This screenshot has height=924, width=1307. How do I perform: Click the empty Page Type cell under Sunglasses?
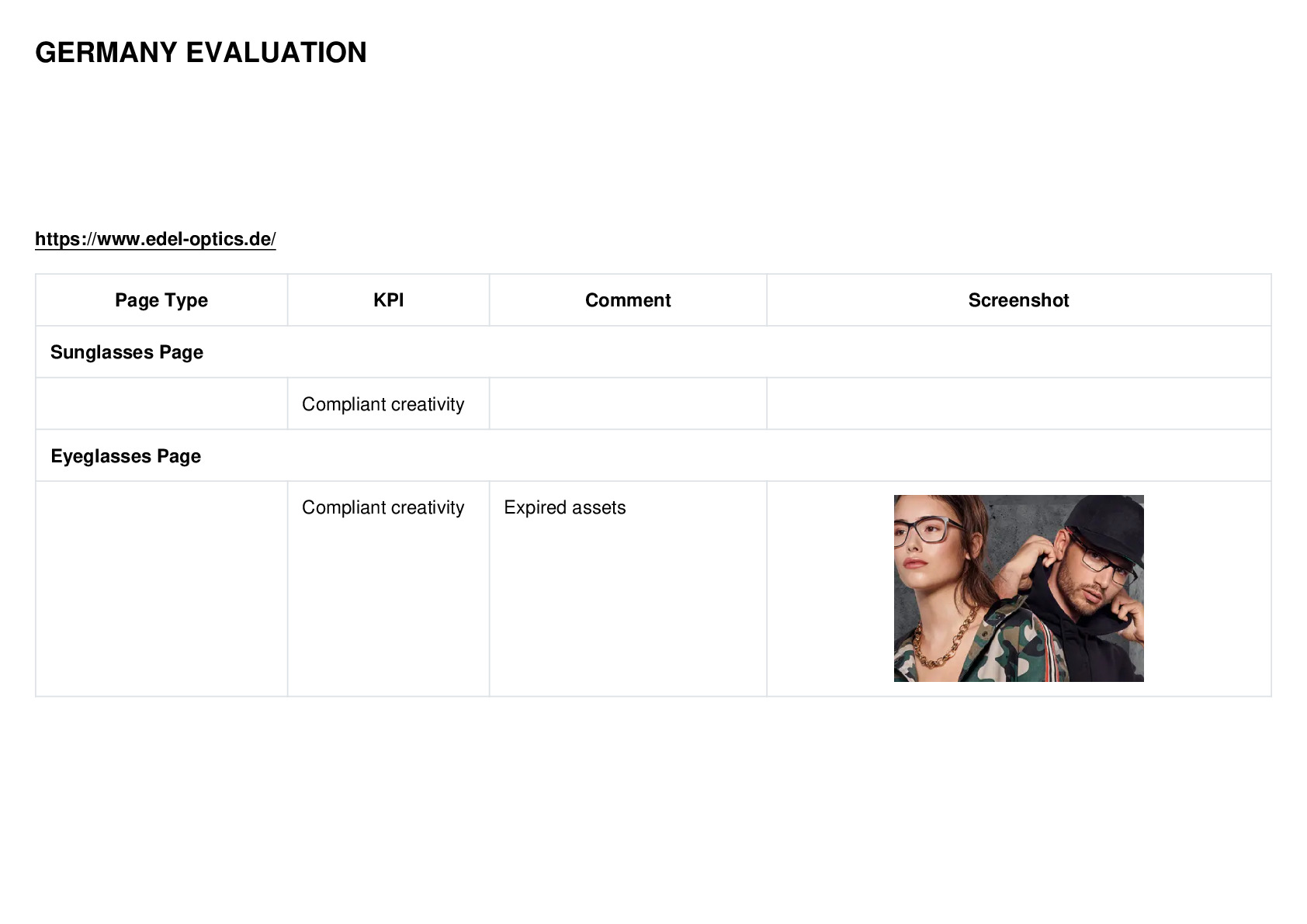[161, 404]
